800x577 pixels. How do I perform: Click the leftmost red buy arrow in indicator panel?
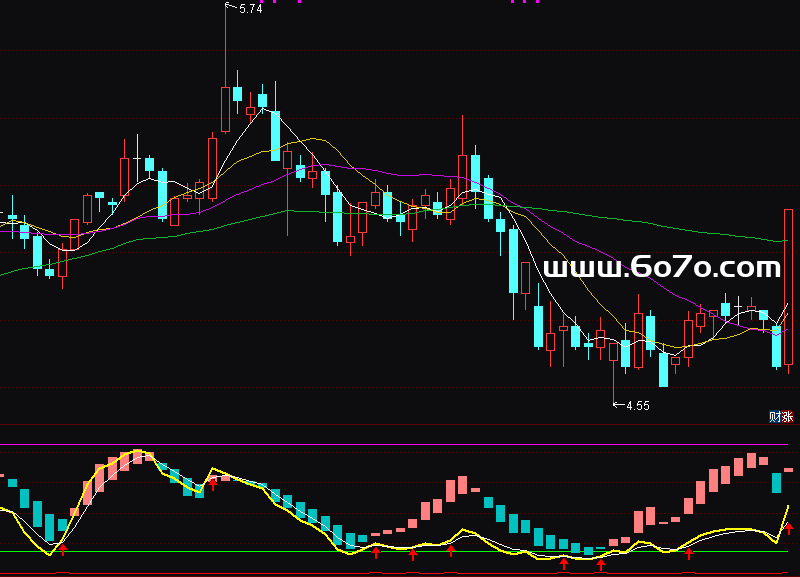click(62, 548)
